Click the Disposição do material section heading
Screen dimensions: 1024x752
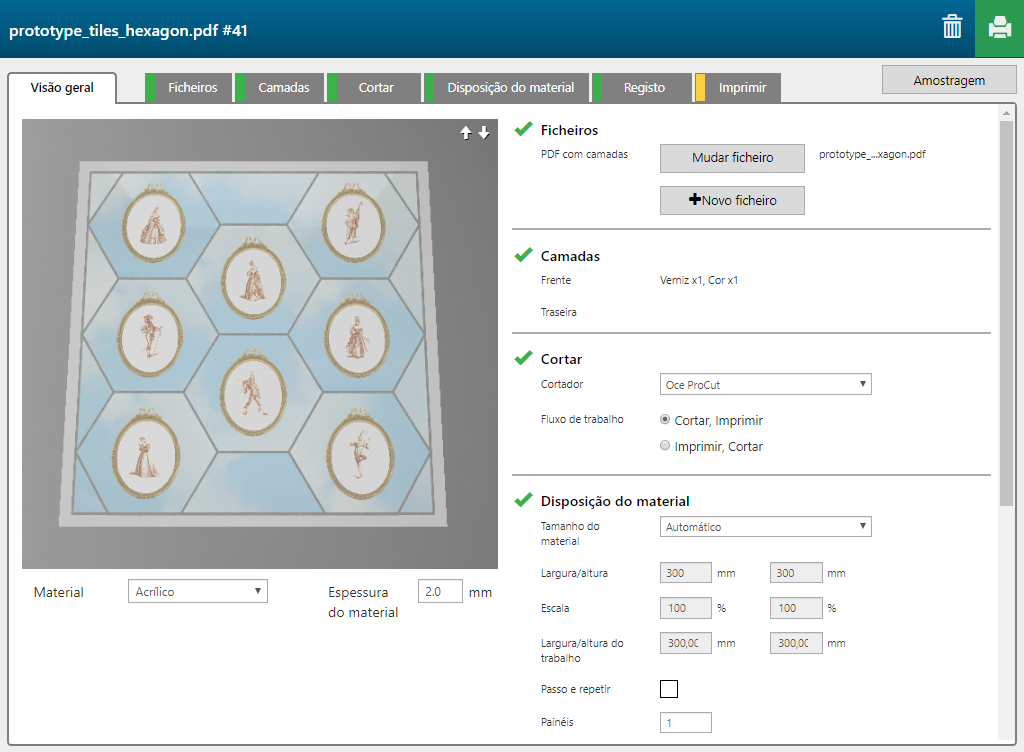click(x=615, y=501)
